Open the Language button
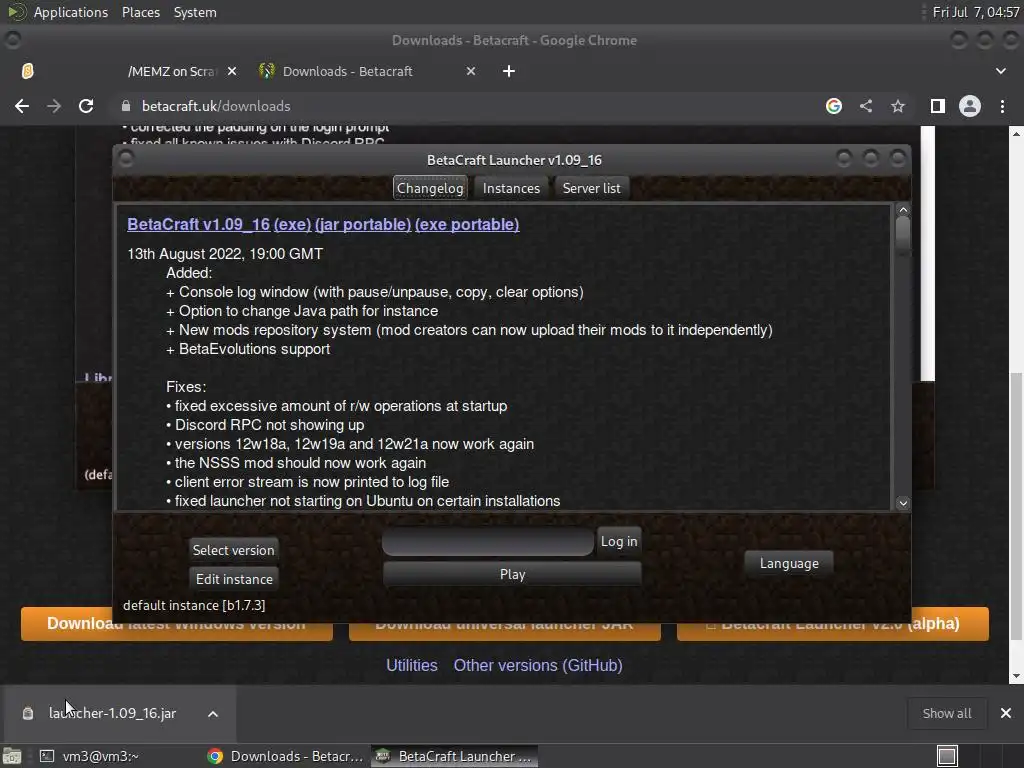The image size is (1024, 768). [x=789, y=563]
